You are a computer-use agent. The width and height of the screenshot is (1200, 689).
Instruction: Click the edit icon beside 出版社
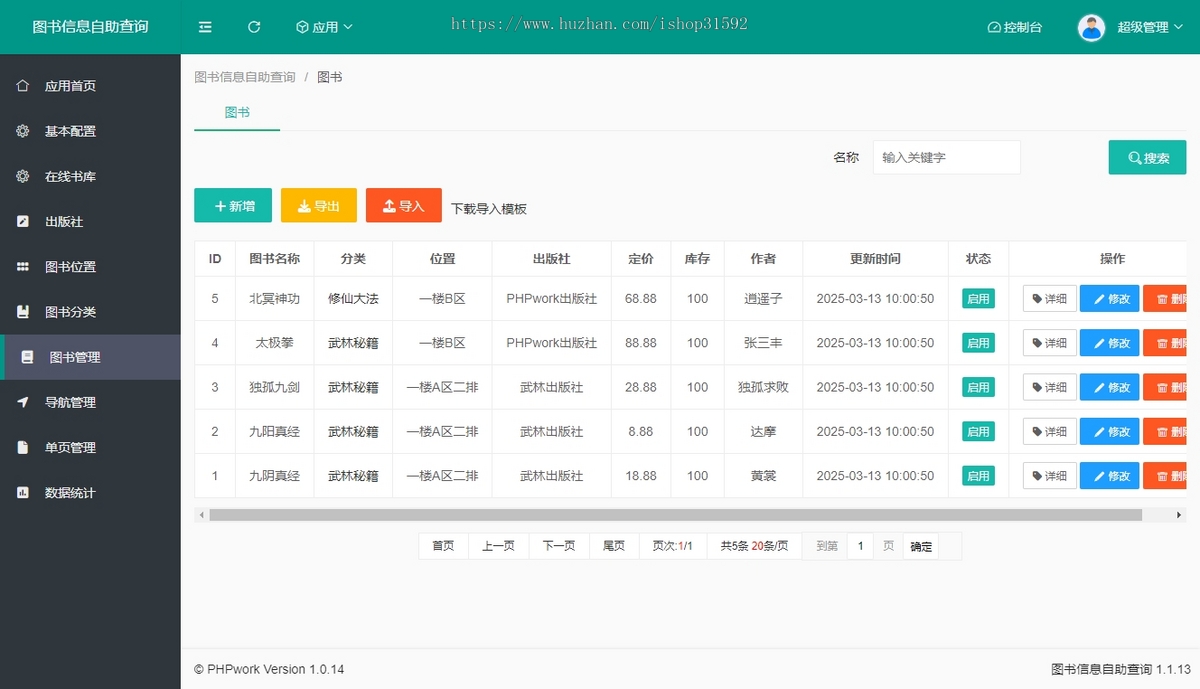point(23,222)
